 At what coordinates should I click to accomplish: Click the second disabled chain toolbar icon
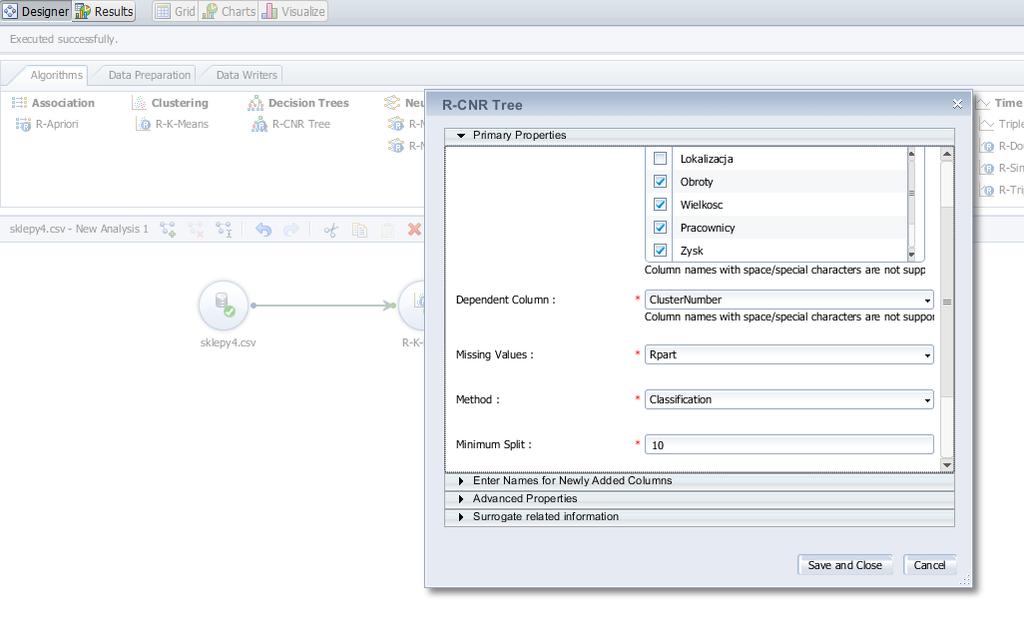[x=196, y=229]
